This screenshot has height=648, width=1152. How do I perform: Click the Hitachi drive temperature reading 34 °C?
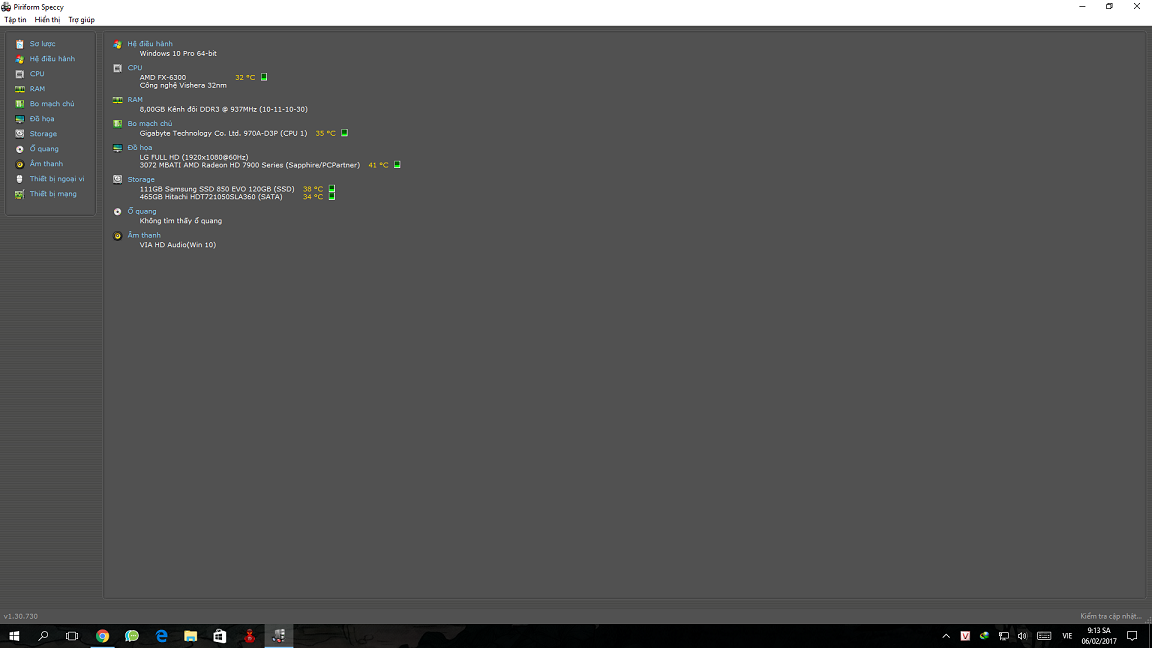[313, 197]
